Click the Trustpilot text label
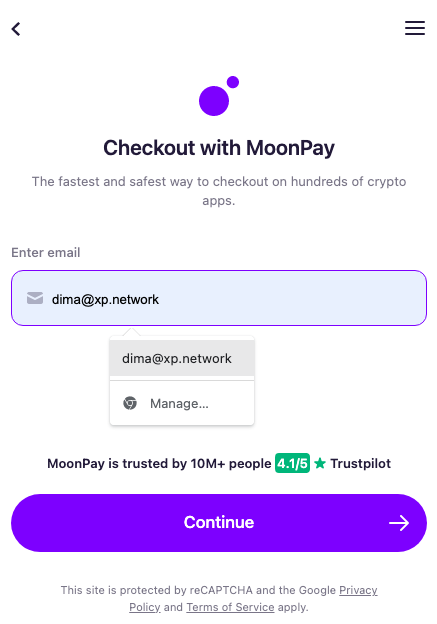The height and width of the screenshot is (624, 437). (361, 463)
